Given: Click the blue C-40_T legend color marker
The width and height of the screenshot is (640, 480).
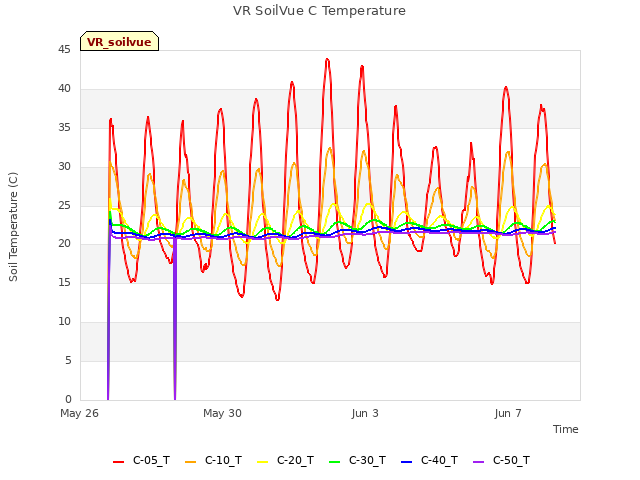Looking at the screenshot, I should pos(407,462).
